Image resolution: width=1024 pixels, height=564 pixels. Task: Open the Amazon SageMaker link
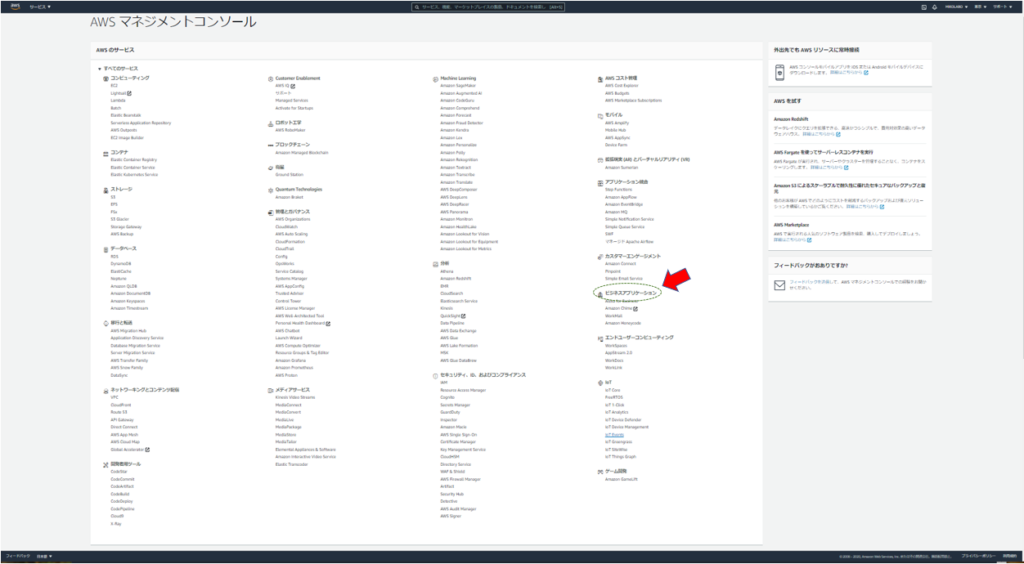(x=458, y=86)
